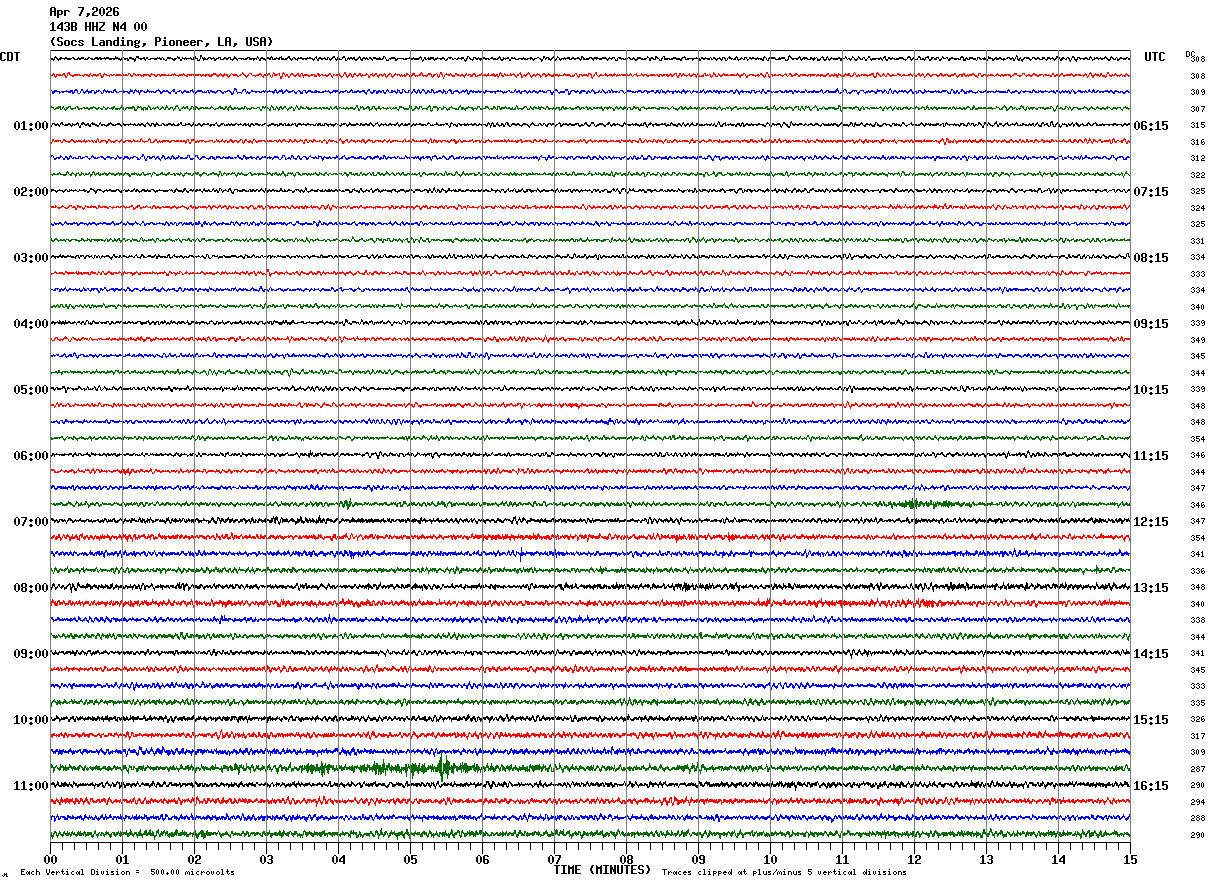Click the "TIME (MINUTES)" axis title
Screen dimensions: 1210x886
click(x=602, y=870)
